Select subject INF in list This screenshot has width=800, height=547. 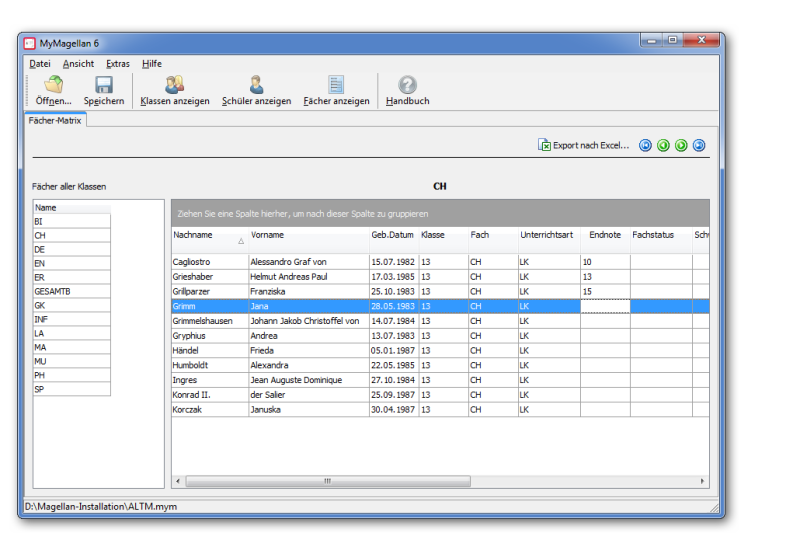71,319
